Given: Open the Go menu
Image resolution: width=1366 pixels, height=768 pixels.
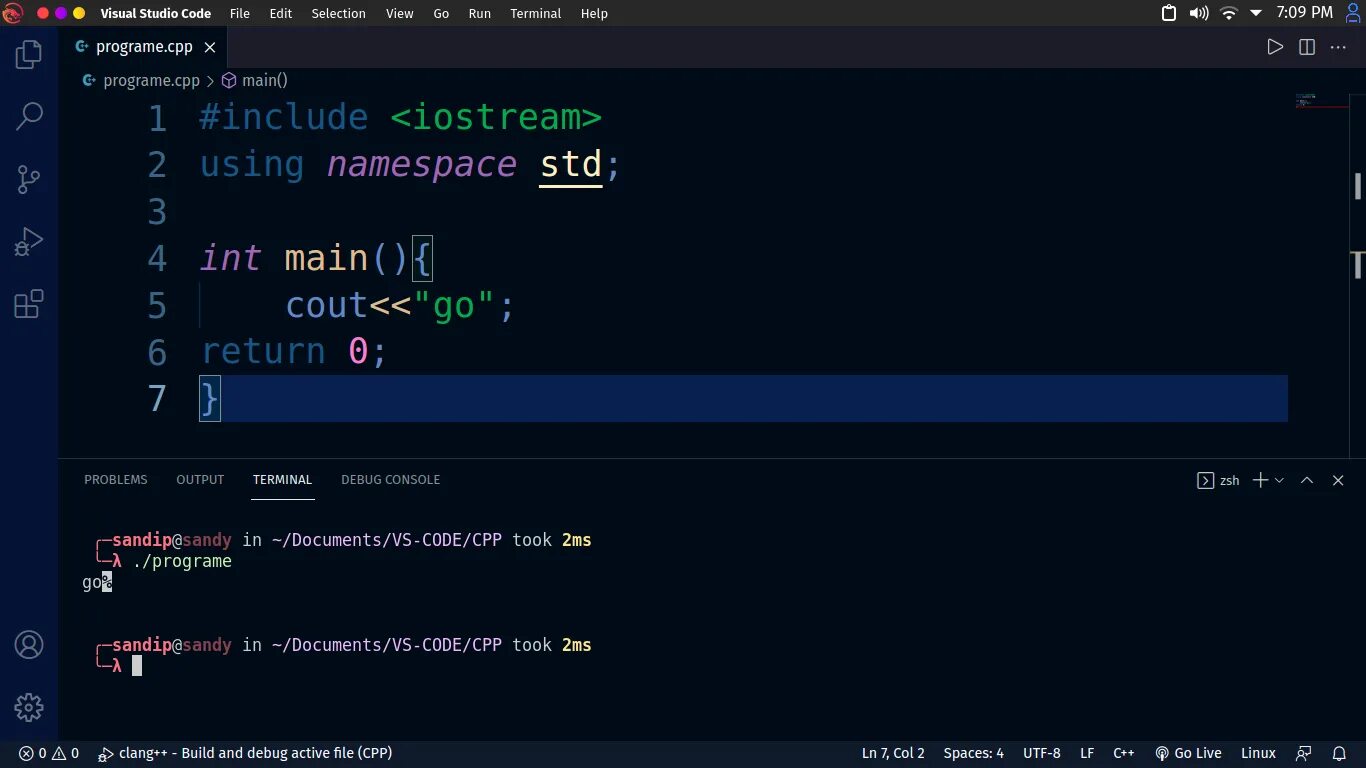Looking at the screenshot, I should [441, 13].
